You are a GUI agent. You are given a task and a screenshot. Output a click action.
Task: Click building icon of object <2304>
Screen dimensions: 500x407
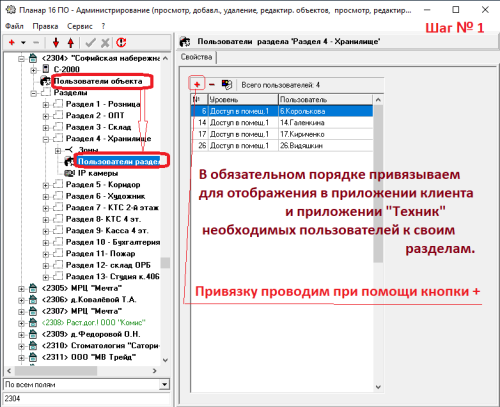click(x=33, y=58)
